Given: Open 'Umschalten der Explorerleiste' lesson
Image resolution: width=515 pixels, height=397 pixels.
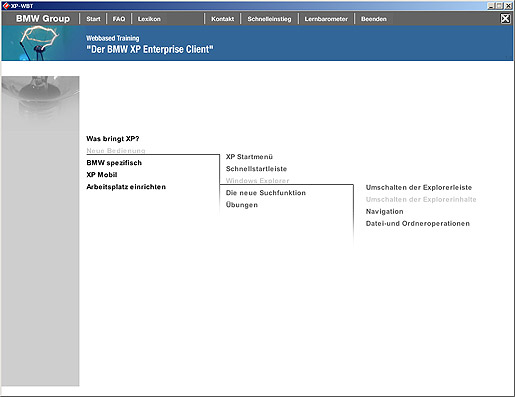Looking at the screenshot, I should click(x=419, y=187).
